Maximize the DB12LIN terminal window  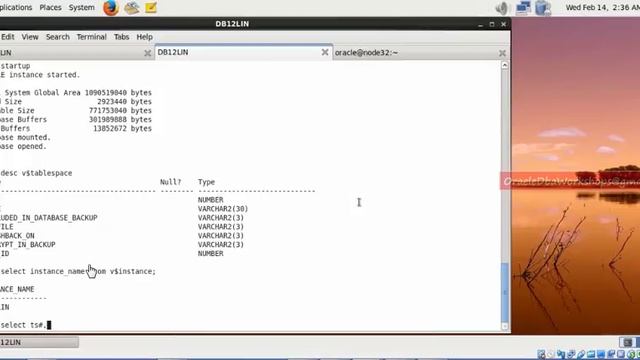click(492, 24)
